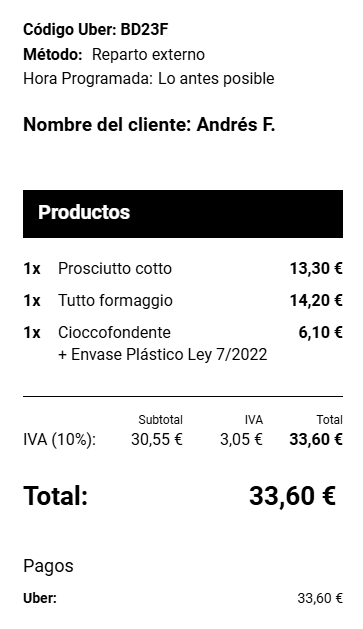
Task: Click the IVA (10%) row label
Action: 59,440
